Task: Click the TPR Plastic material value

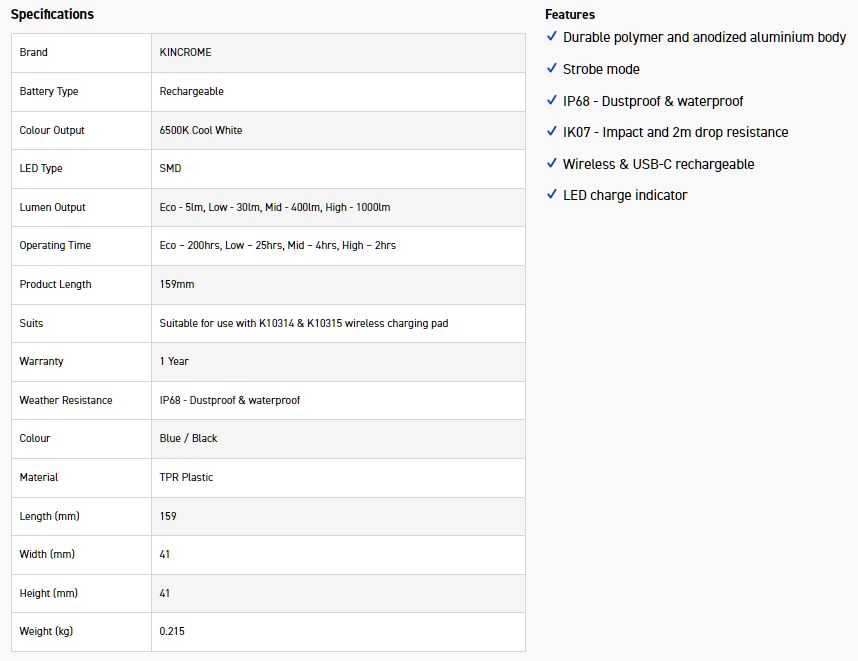Action: click(x=187, y=477)
